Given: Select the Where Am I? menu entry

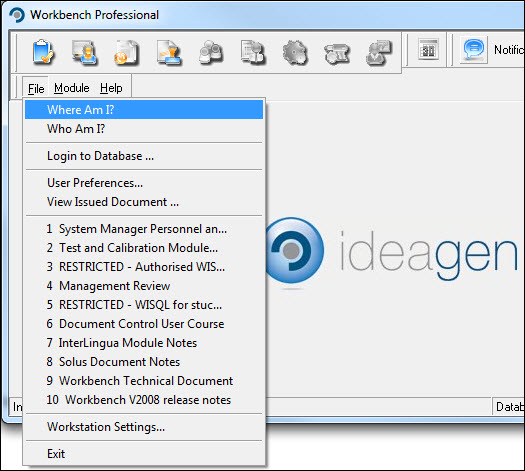Looking at the screenshot, I should click(x=144, y=109).
